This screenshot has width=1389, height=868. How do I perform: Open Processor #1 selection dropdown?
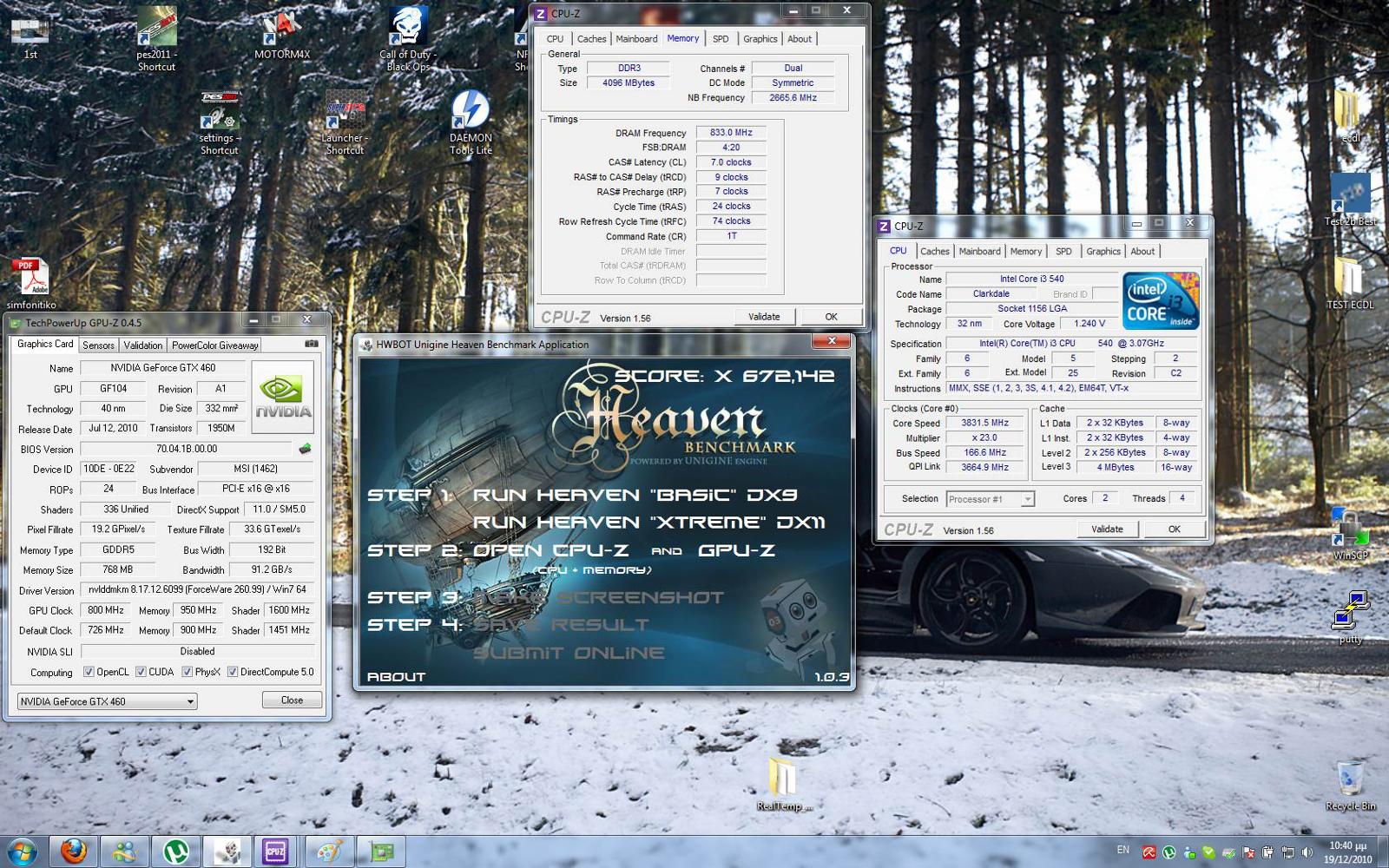pos(990,499)
